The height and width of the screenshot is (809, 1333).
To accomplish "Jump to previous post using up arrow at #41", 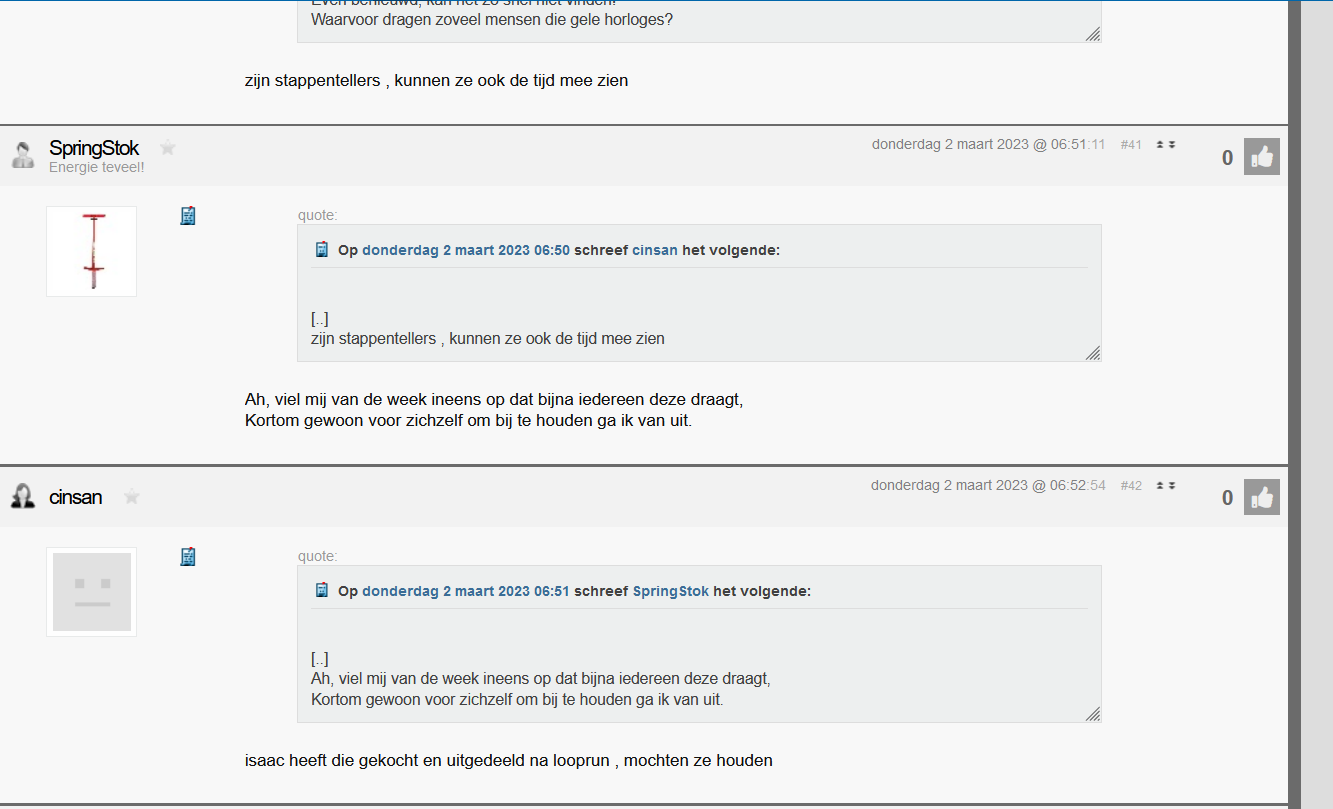I will tap(1160, 145).
